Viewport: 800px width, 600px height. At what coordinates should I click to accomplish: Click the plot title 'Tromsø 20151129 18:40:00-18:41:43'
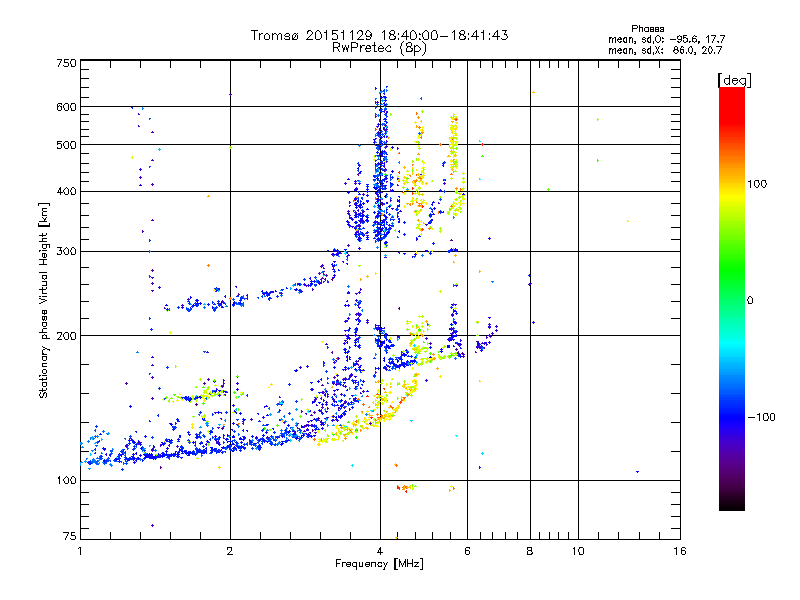click(379, 35)
